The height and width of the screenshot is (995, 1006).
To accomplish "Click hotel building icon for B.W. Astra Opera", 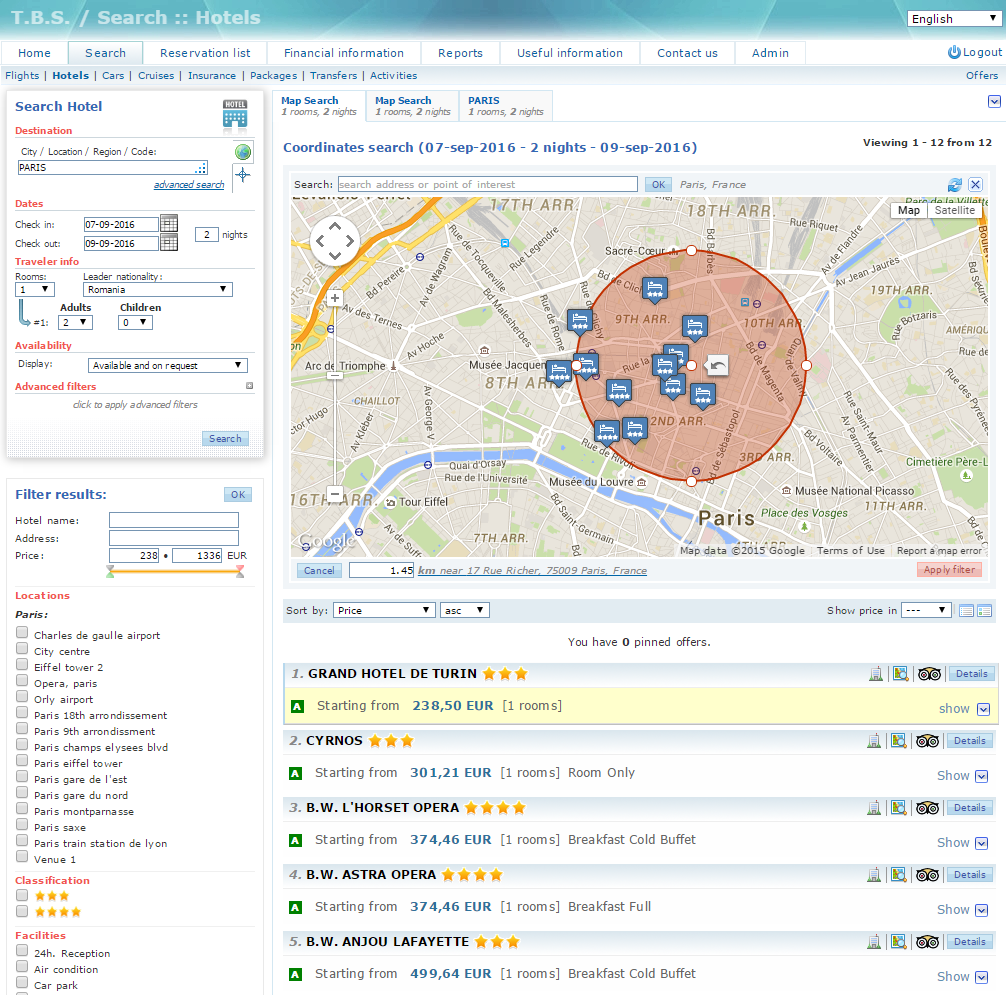I will click(875, 875).
